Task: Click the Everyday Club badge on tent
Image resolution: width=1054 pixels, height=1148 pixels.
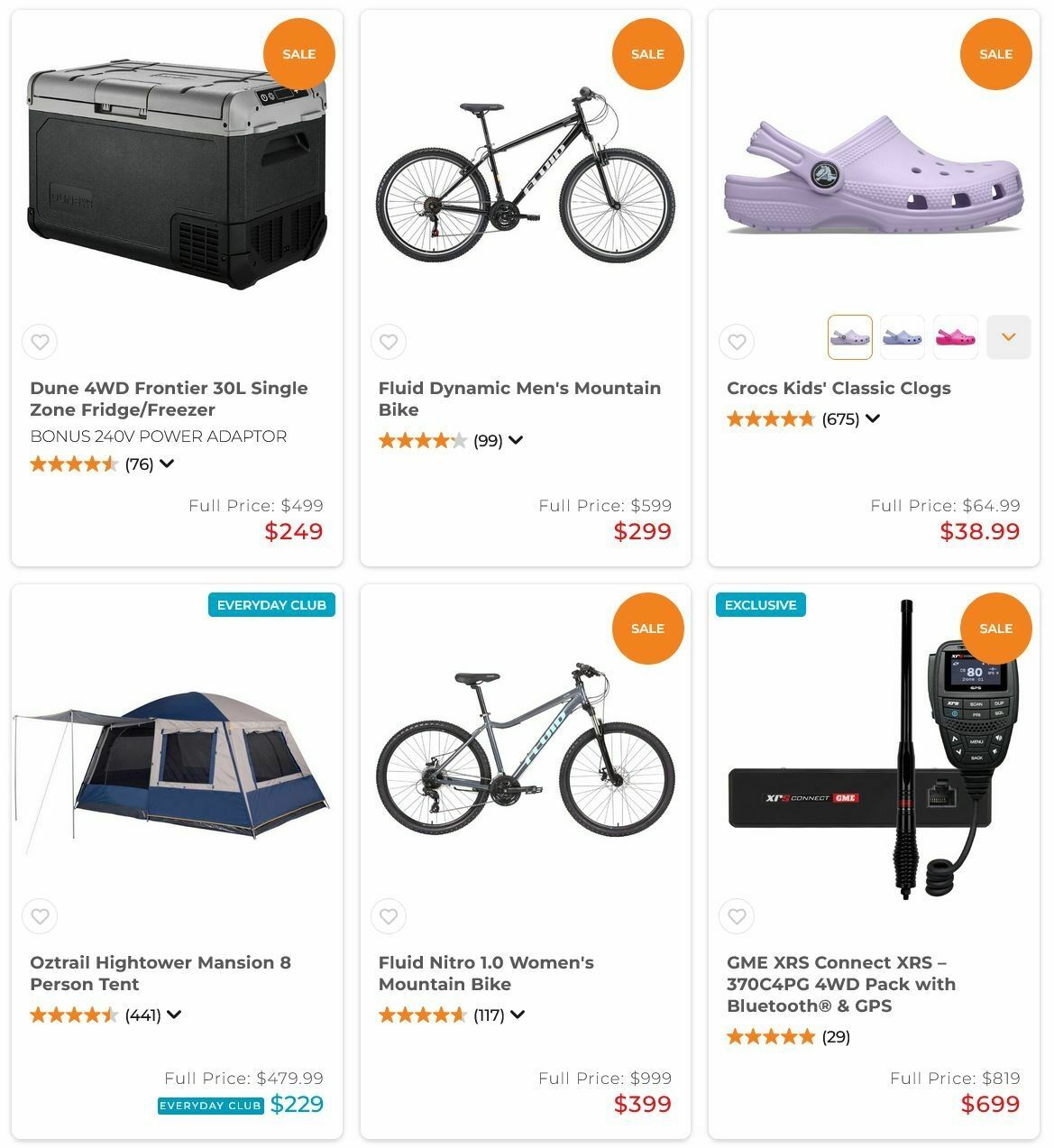Action: (x=271, y=605)
